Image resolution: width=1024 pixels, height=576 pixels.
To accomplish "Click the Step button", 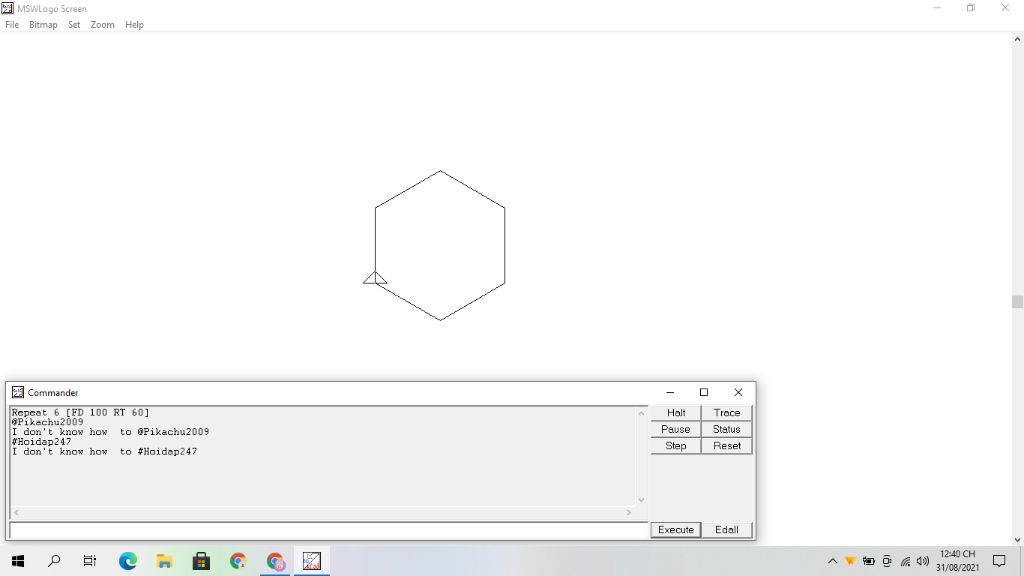I will 676,445.
